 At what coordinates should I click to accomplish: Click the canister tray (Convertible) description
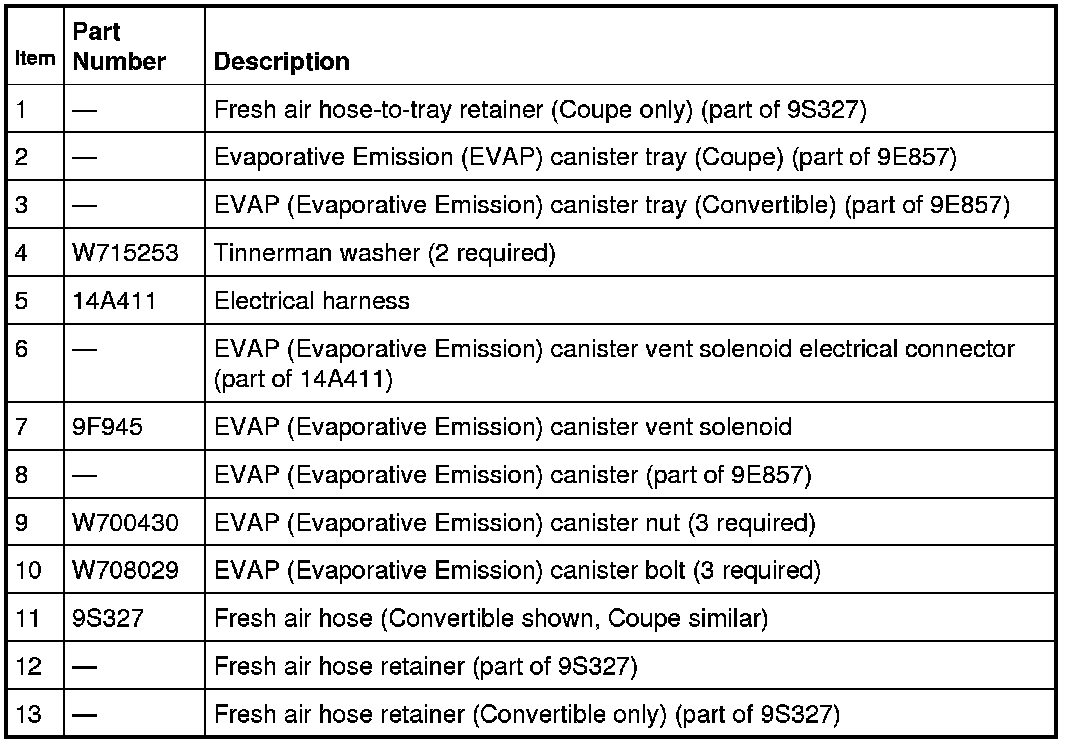[612, 205]
